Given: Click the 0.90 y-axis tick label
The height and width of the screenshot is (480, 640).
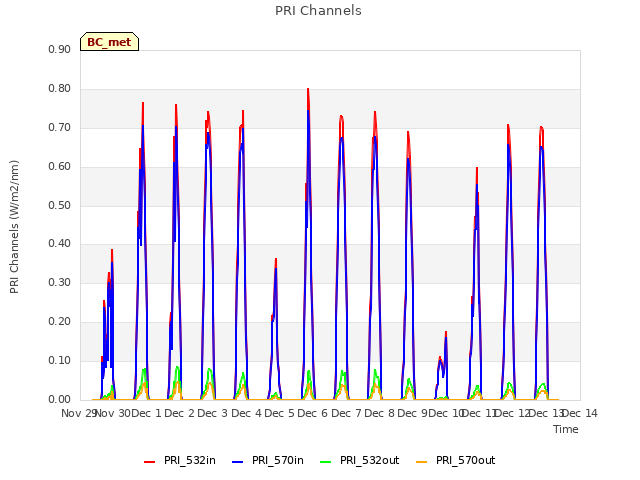Looking at the screenshot, I should click(60, 49).
